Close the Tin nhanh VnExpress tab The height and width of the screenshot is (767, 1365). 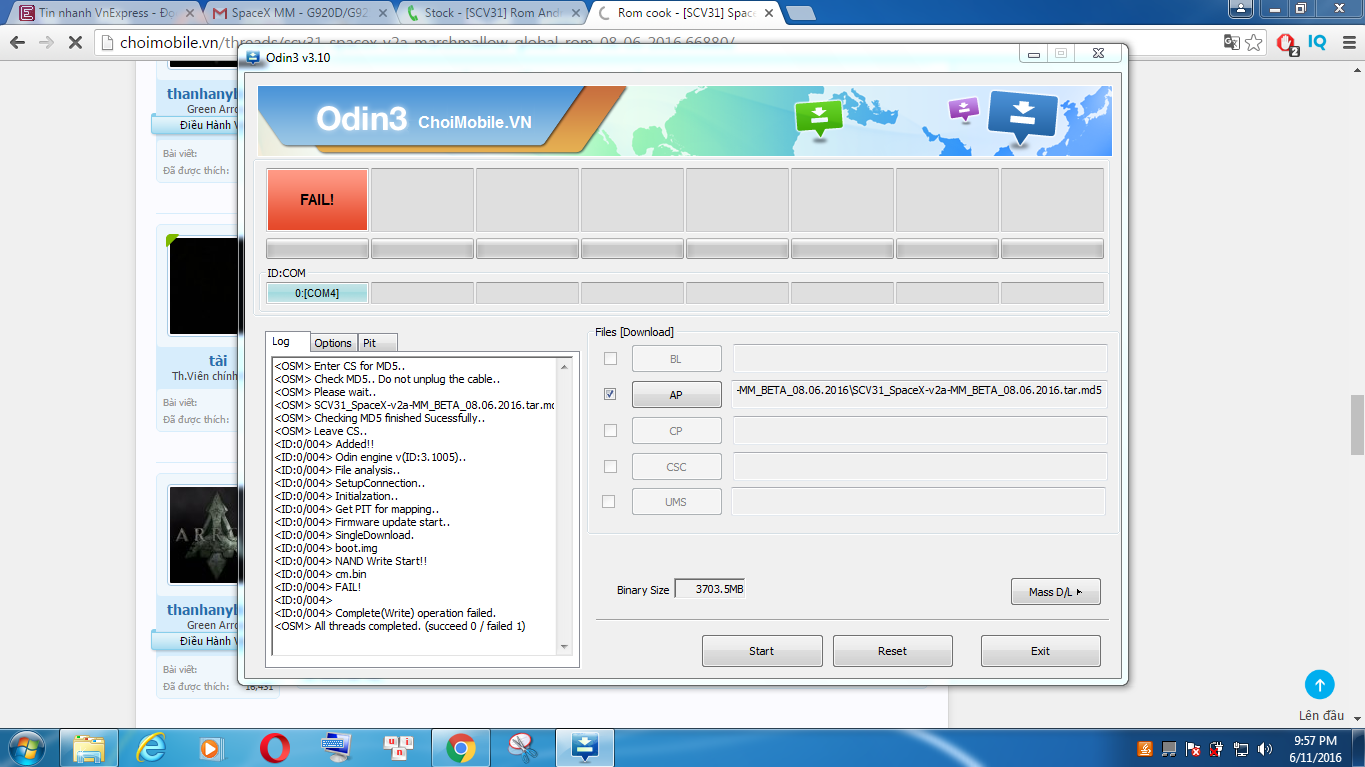tap(190, 14)
